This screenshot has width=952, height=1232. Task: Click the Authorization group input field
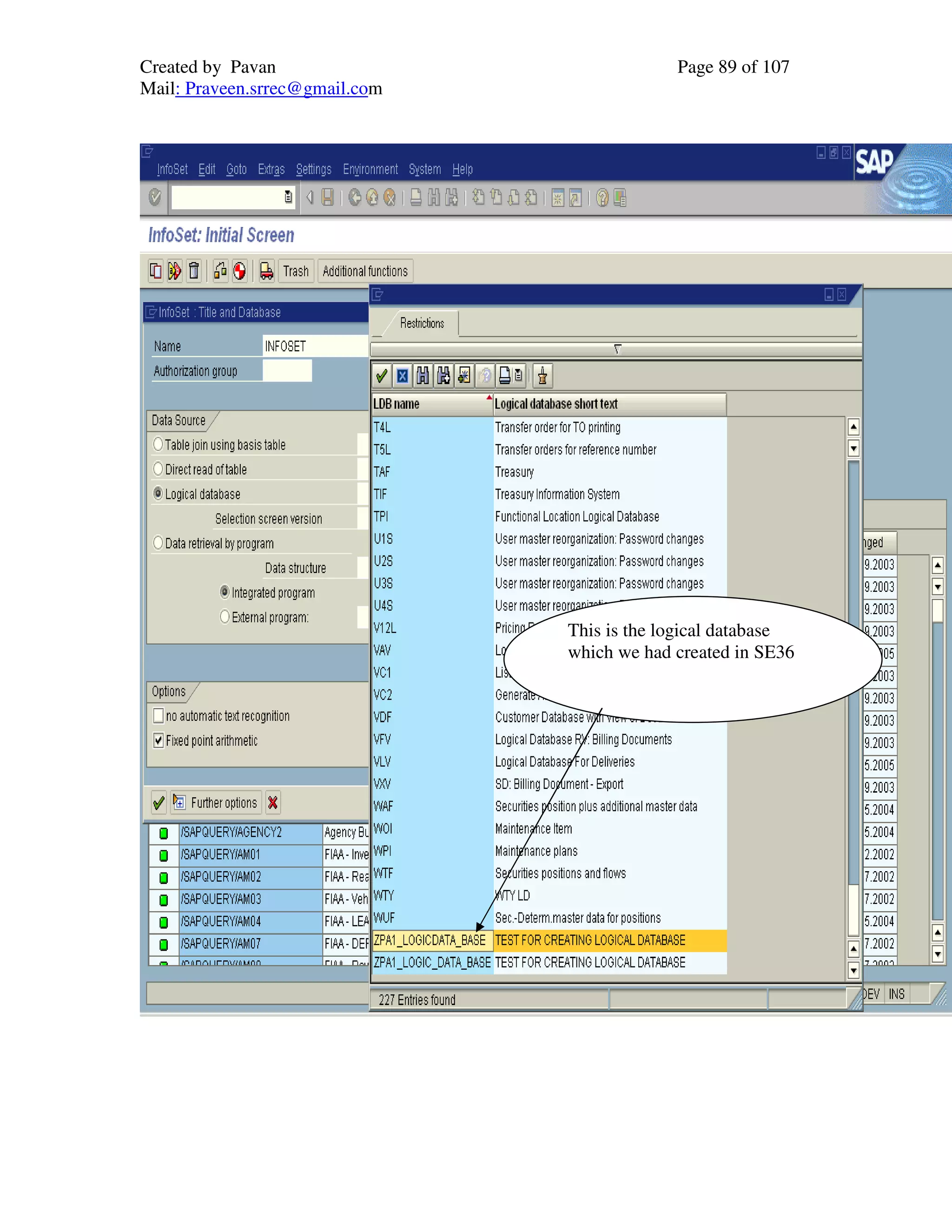click(287, 371)
